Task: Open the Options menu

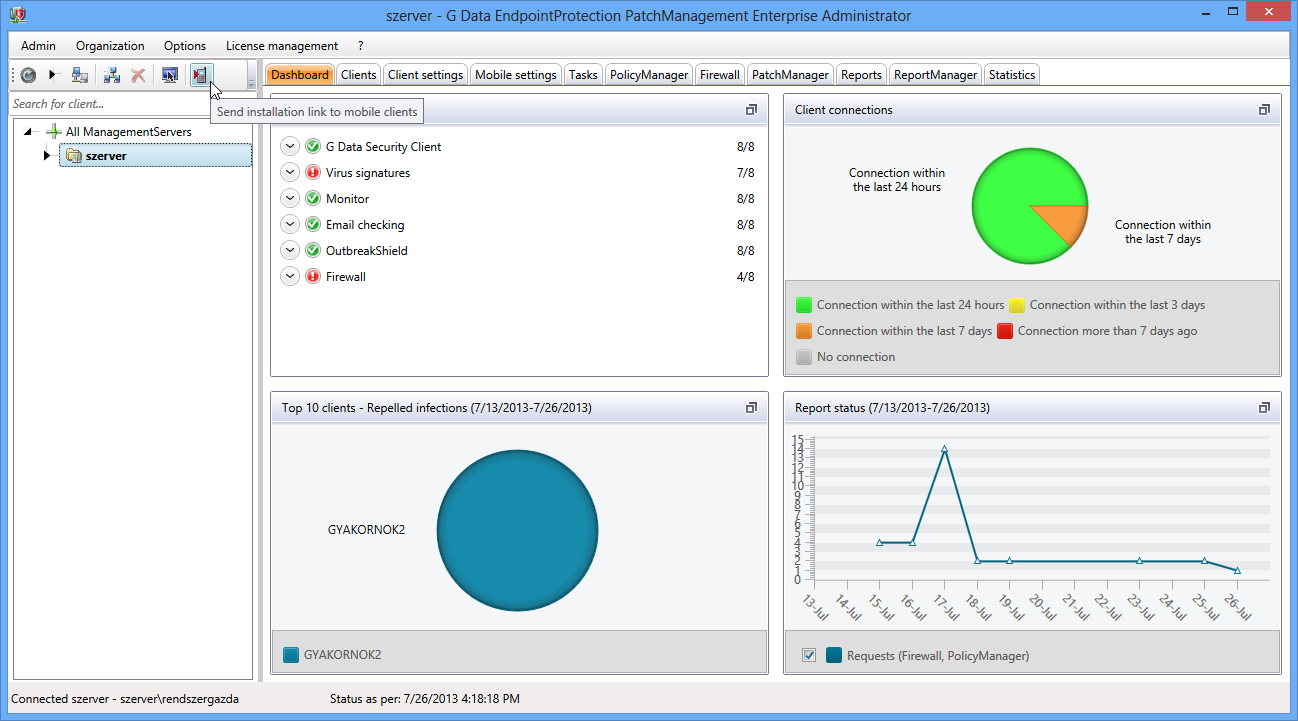Action: 185,46
